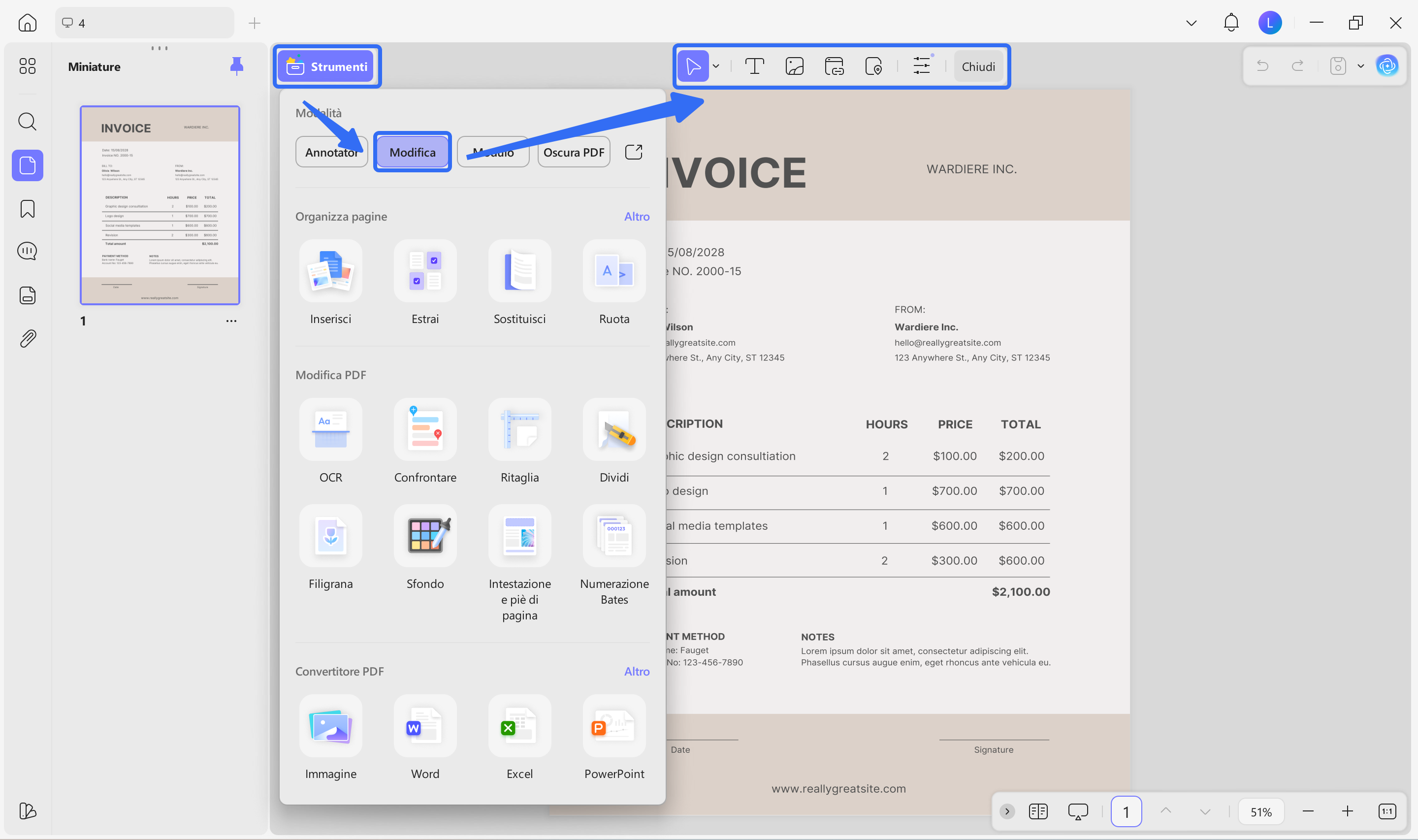Expand the bottom toolbar collapse arrow
The height and width of the screenshot is (840, 1418).
click(x=1007, y=812)
